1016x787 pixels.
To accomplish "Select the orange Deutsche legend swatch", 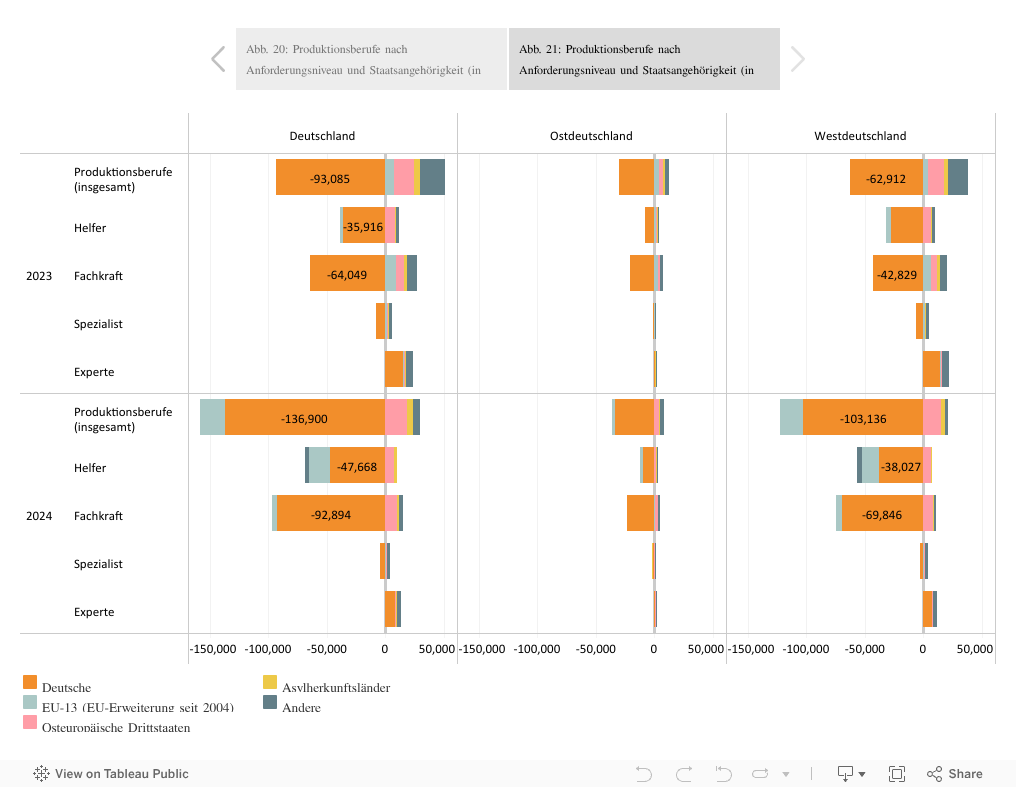I will tap(30, 683).
